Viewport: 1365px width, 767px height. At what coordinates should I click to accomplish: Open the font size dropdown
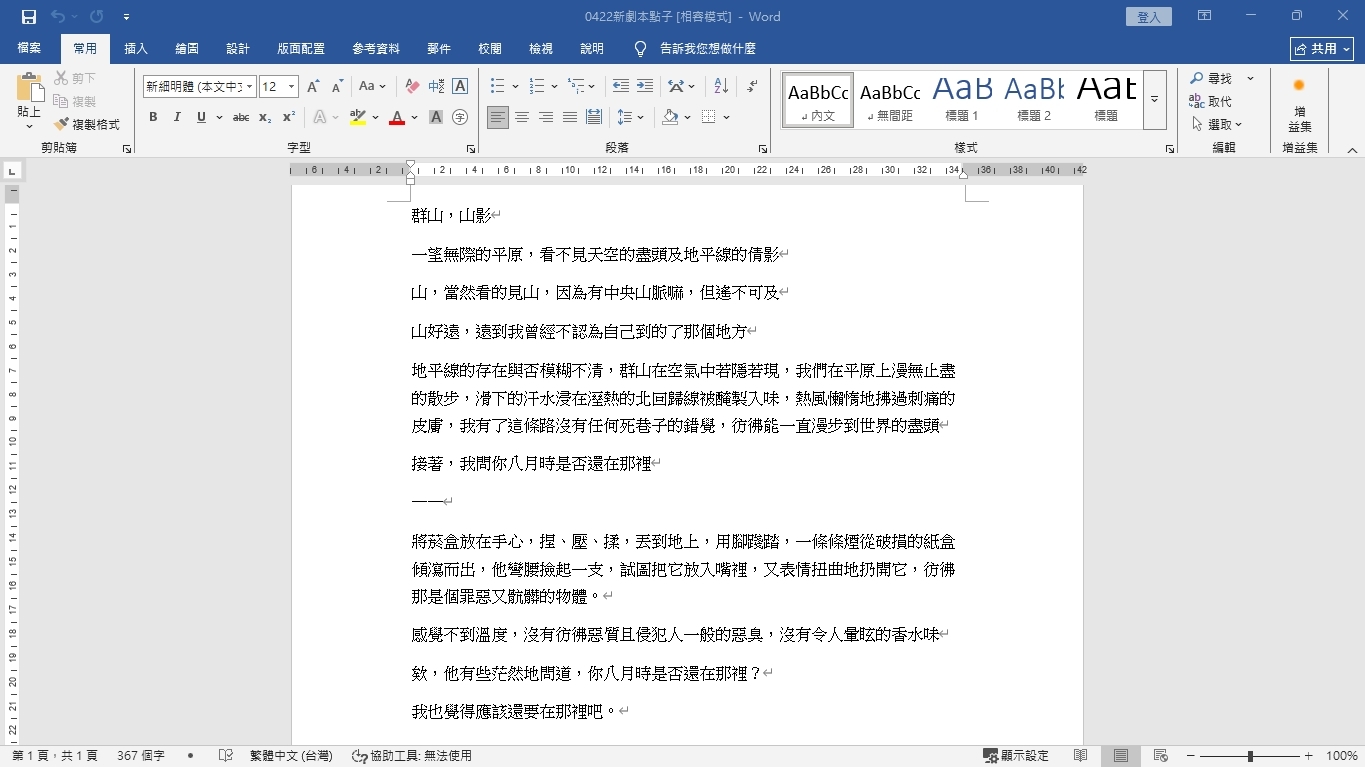click(x=291, y=87)
